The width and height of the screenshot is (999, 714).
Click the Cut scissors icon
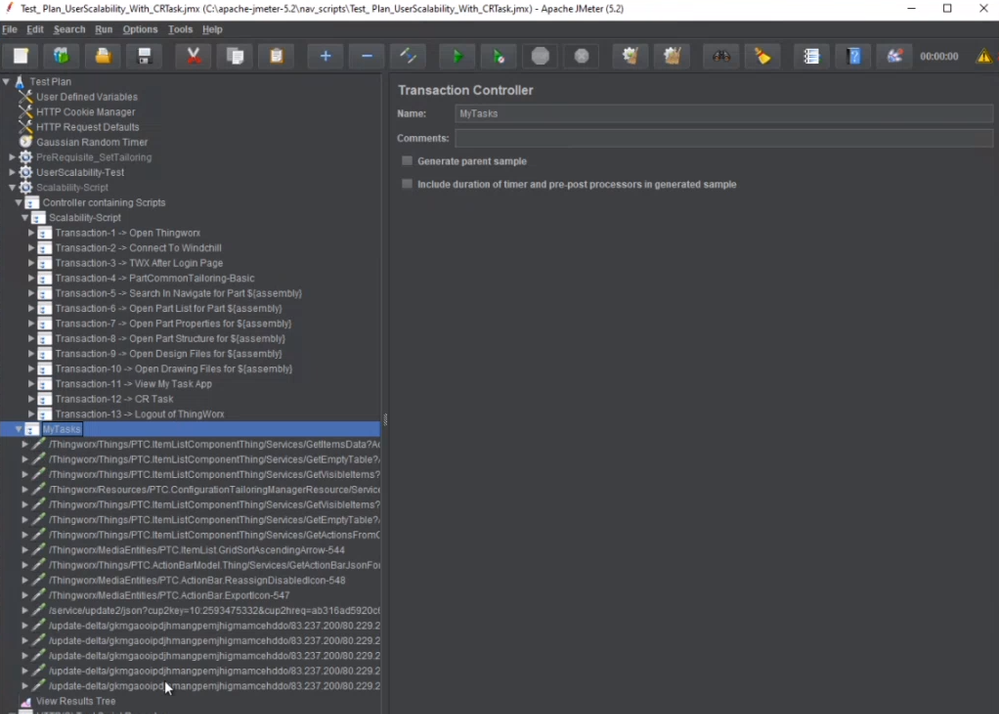tap(194, 56)
